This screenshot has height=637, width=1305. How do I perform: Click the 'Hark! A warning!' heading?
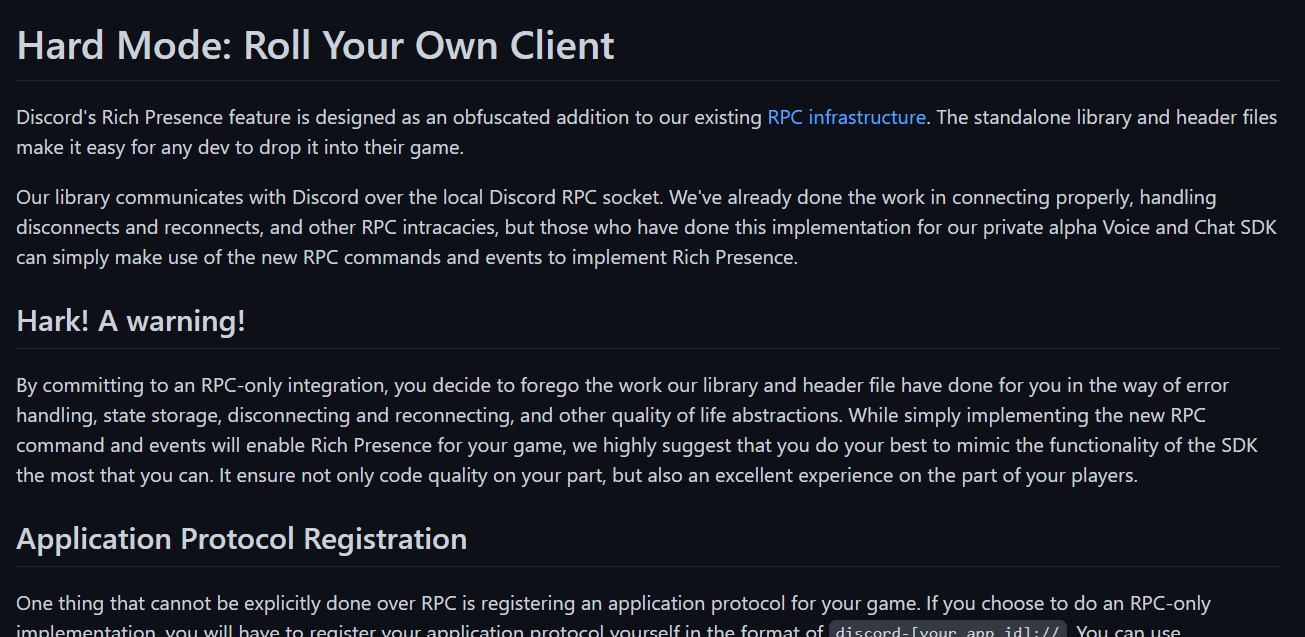coord(131,321)
